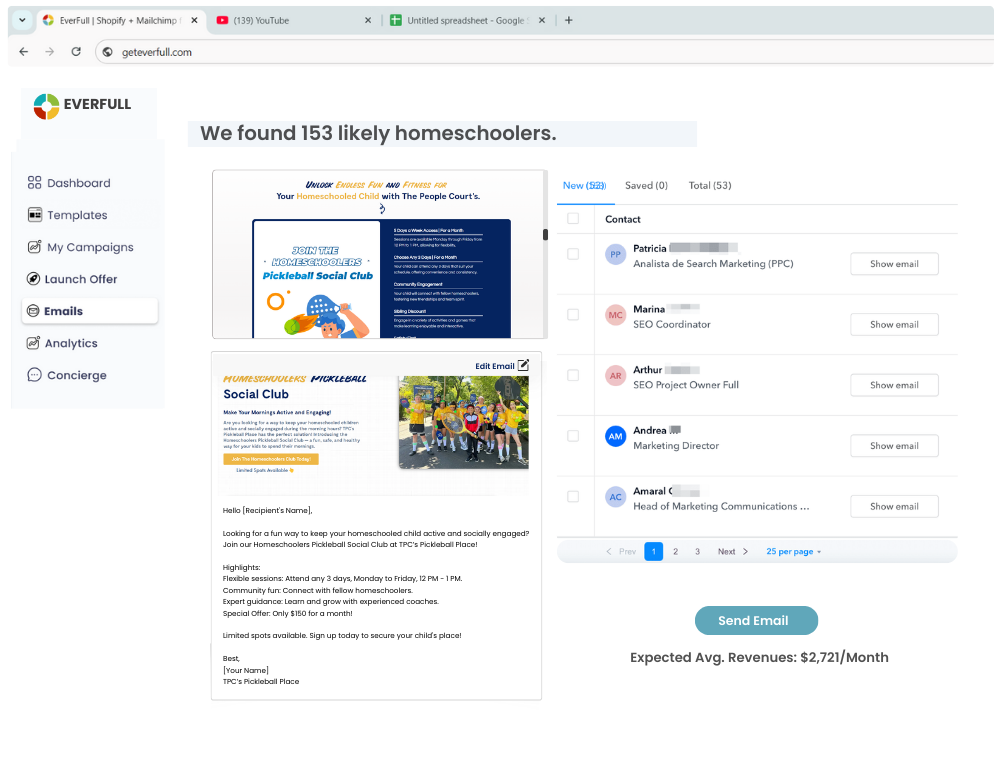
Task: Open Concierge from sidebar
Action: pyautogui.click(x=67, y=375)
